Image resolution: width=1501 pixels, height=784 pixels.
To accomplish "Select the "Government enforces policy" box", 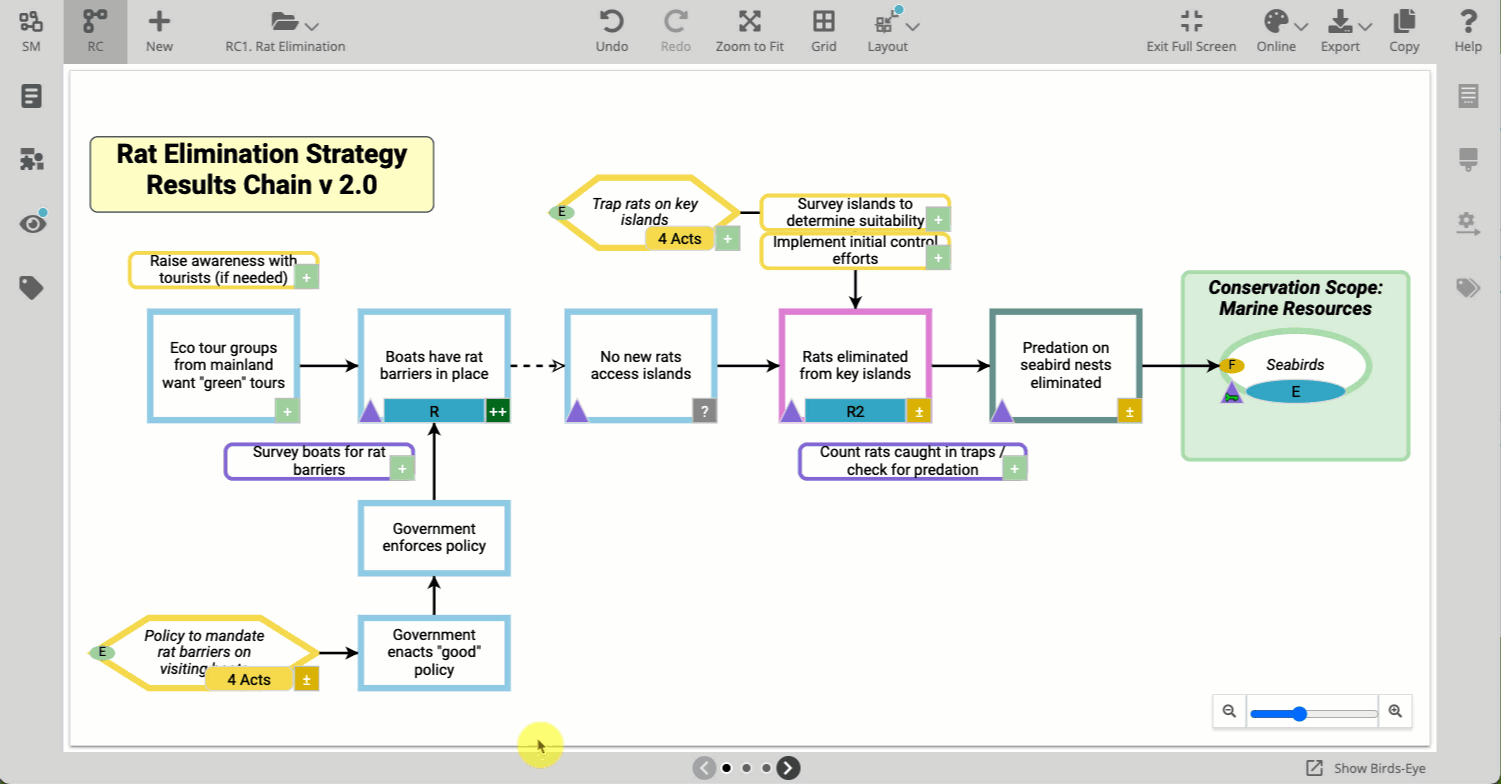I will click(x=434, y=537).
